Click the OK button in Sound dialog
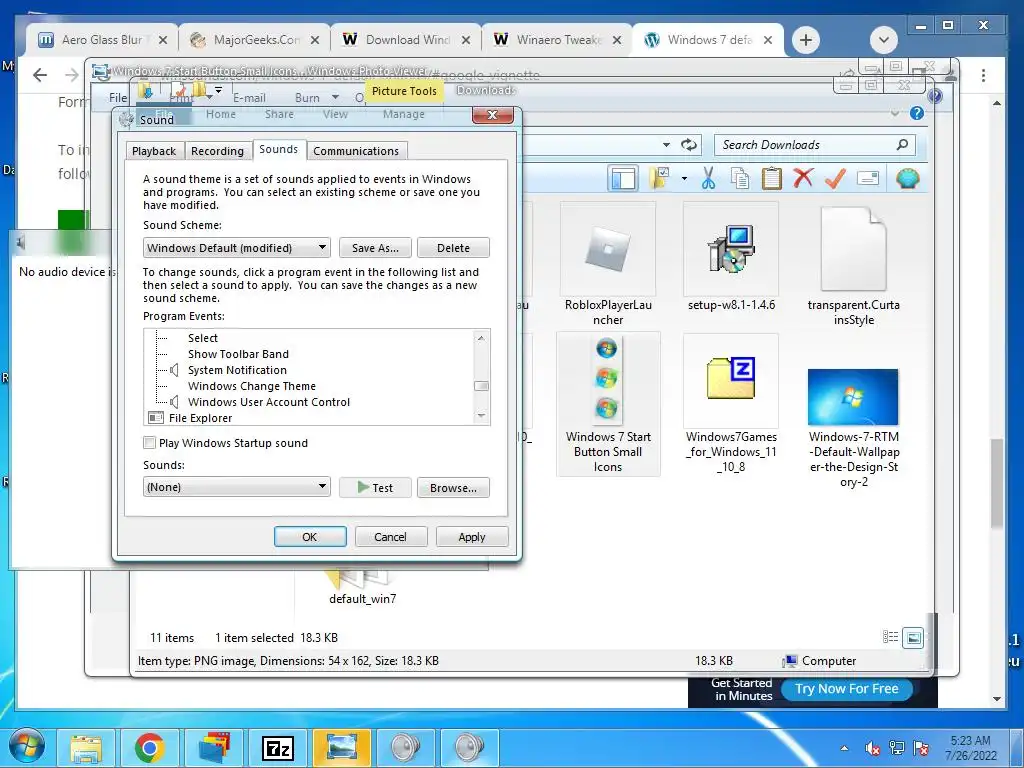The height and width of the screenshot is (768, 1024). coord(310,537)
